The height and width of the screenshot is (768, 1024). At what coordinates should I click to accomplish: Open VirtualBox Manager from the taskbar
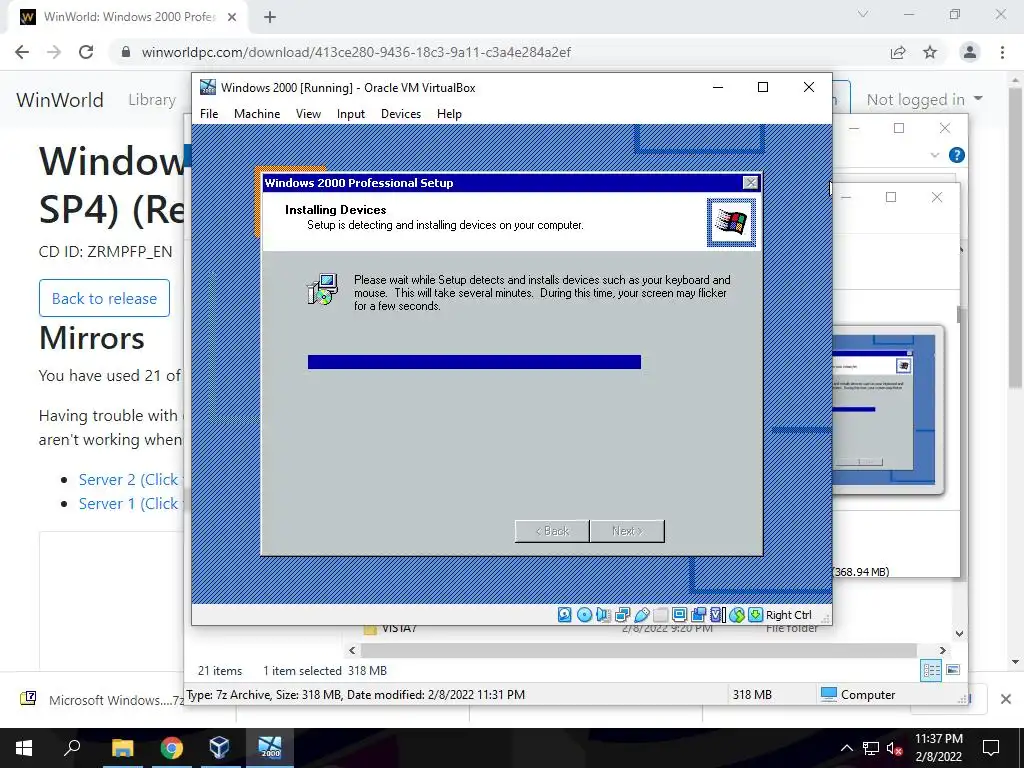[x=219, y=748]
